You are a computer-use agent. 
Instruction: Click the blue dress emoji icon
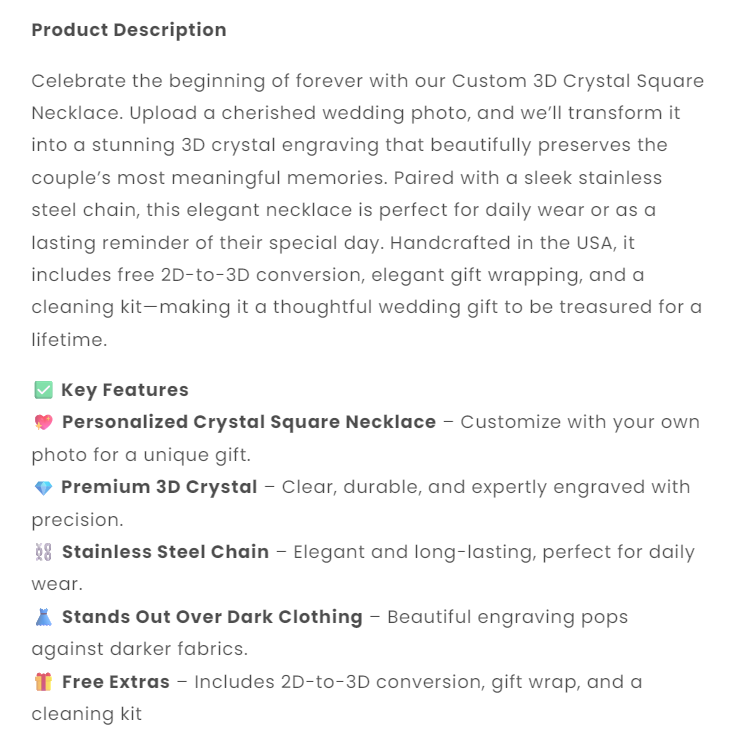tap(43, 617)
